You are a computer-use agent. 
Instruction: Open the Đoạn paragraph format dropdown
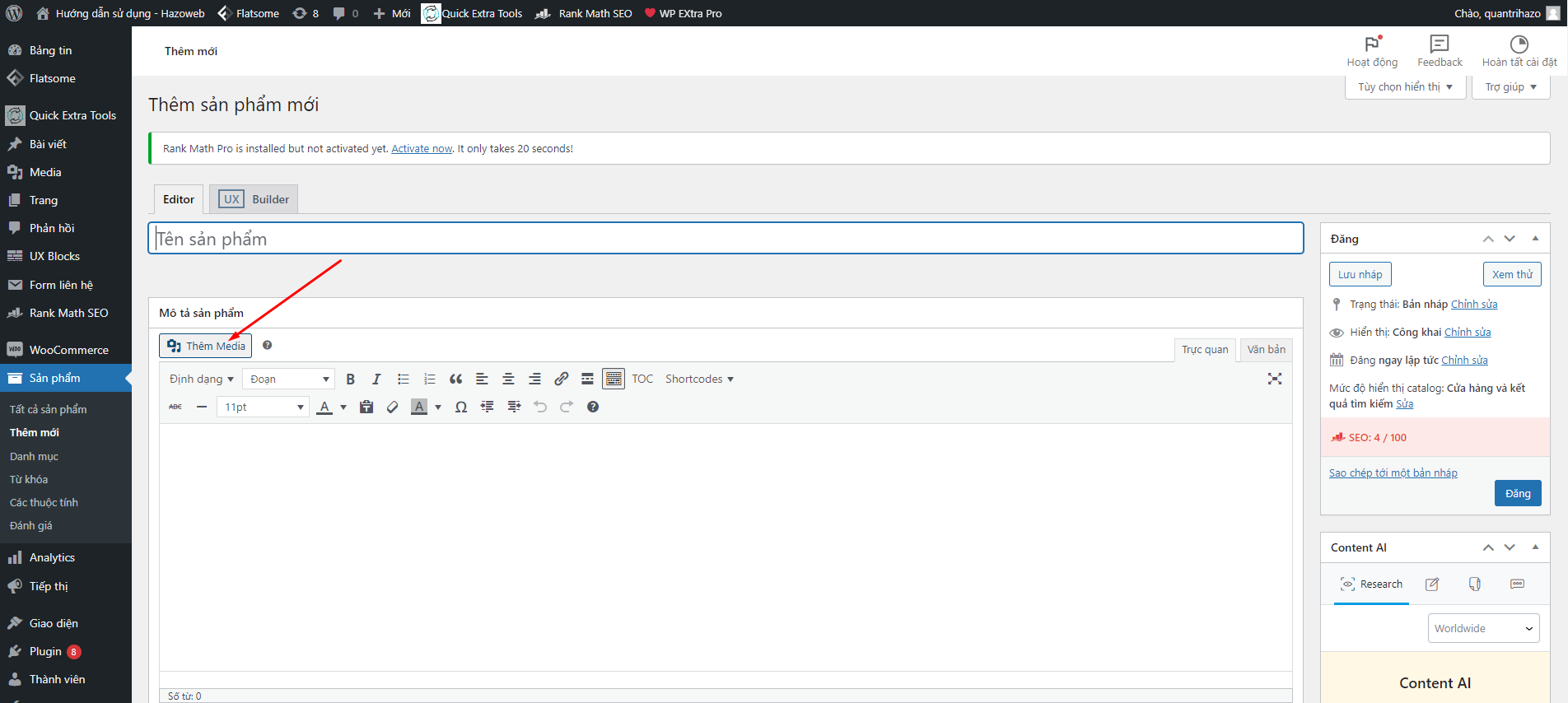click(289, 379)
